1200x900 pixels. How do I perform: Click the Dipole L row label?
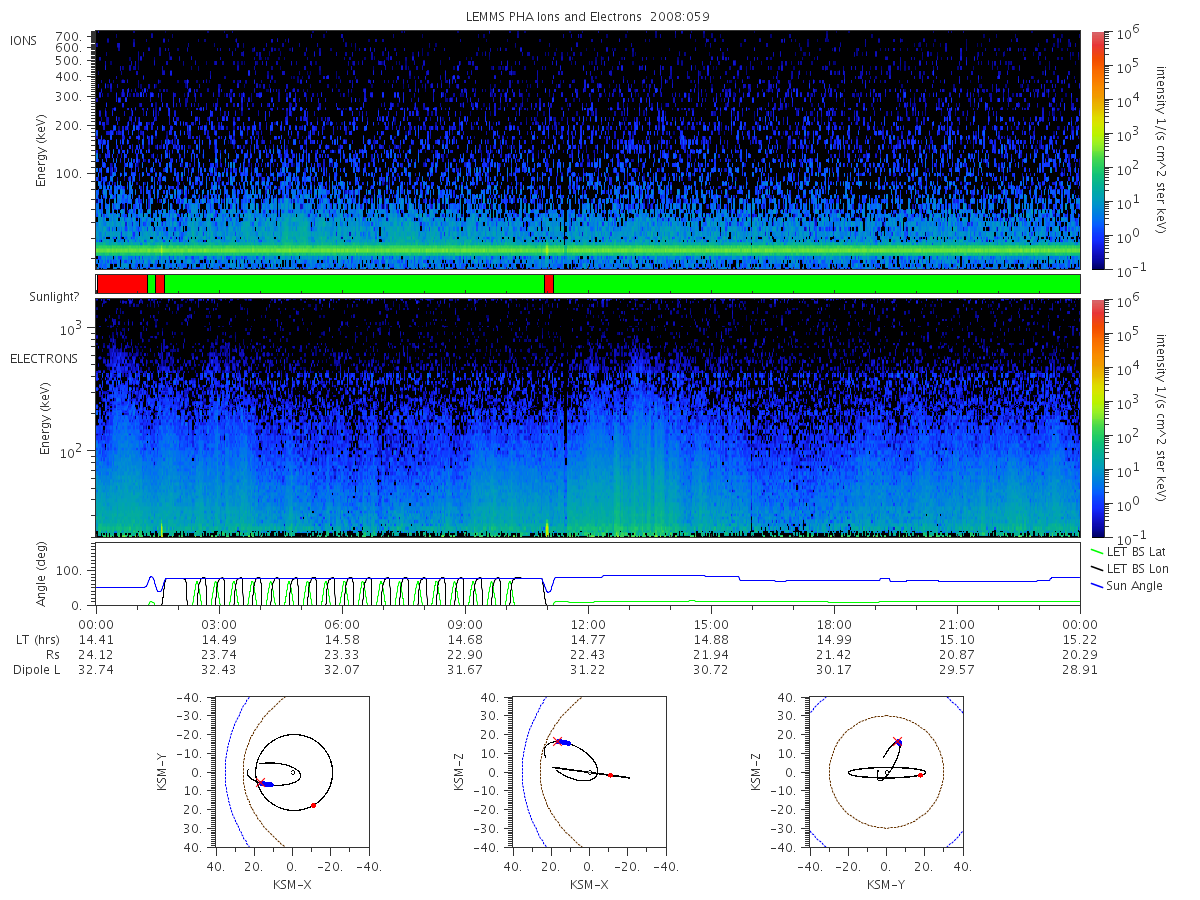coord(36,669)
